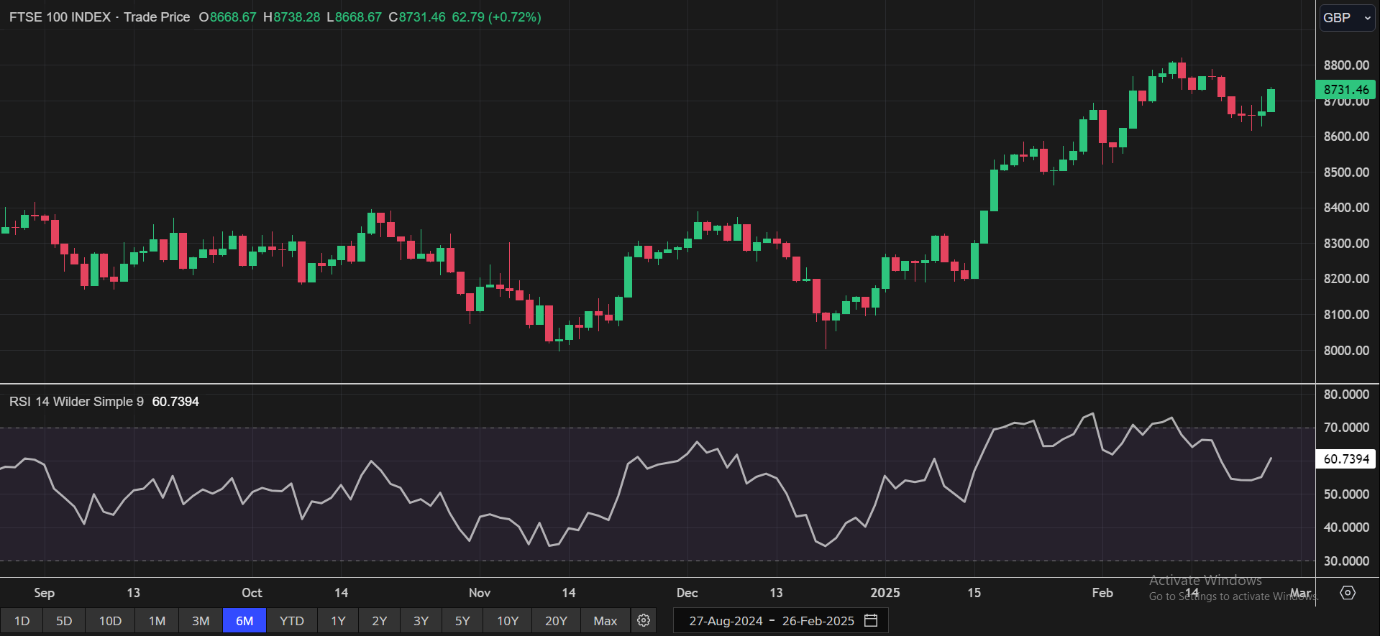Click the 8800.00 price axis label
Image resolution: width=1380 pixels, height=636 pixels.
(x=1345, y=65)
